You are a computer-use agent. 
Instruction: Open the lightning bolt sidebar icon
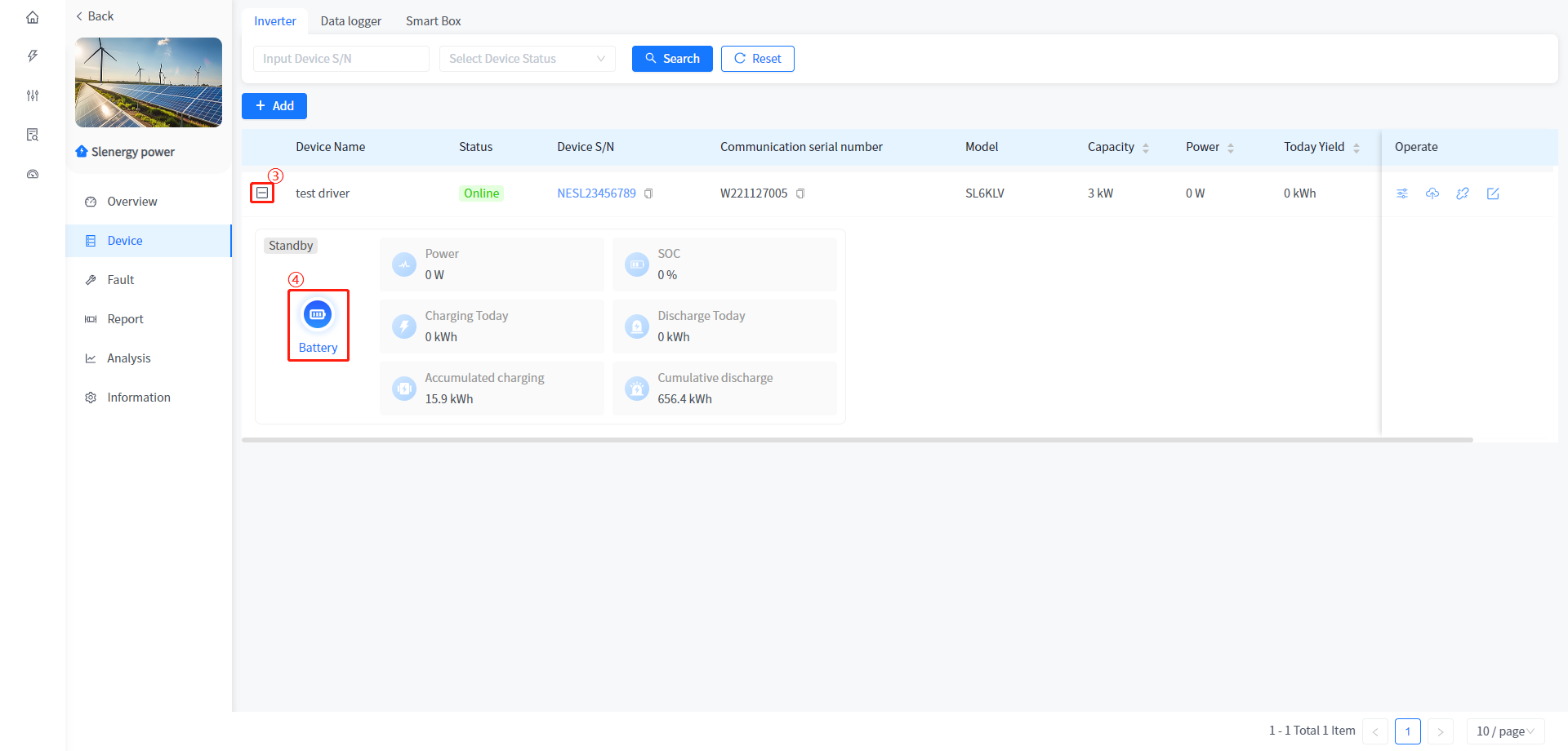point(33,56)
